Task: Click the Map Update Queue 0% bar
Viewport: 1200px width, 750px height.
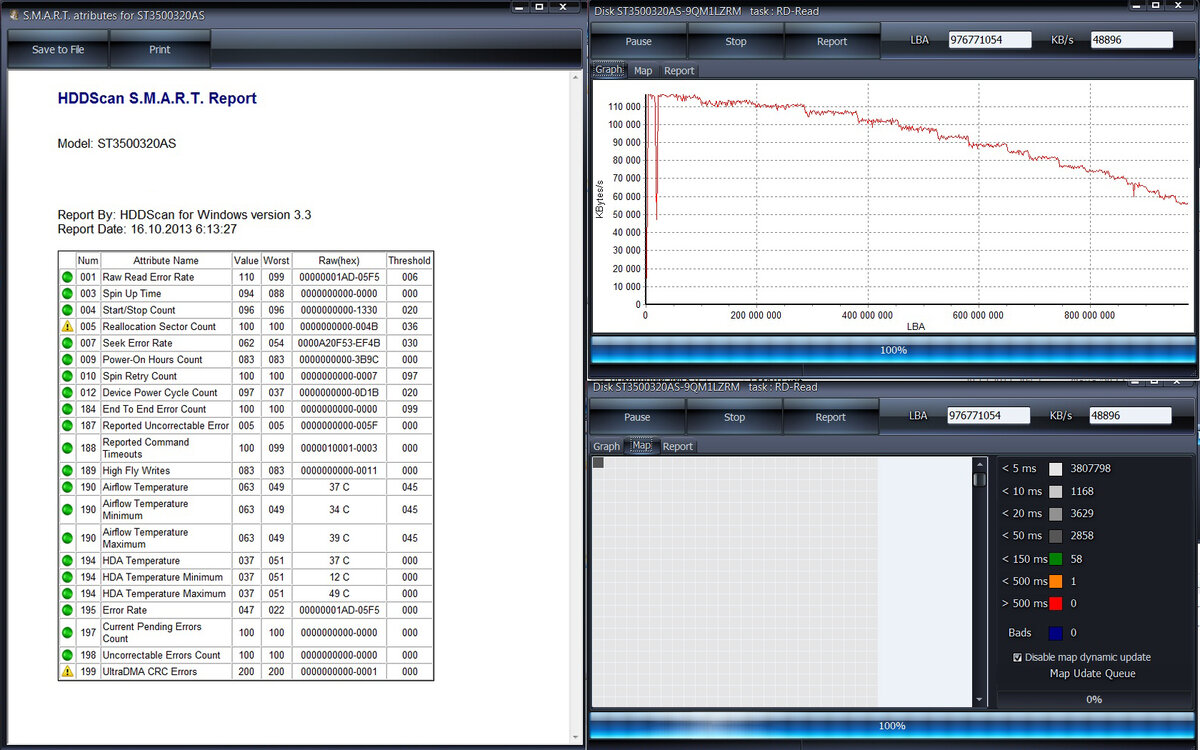Action: pos(1094,699)
